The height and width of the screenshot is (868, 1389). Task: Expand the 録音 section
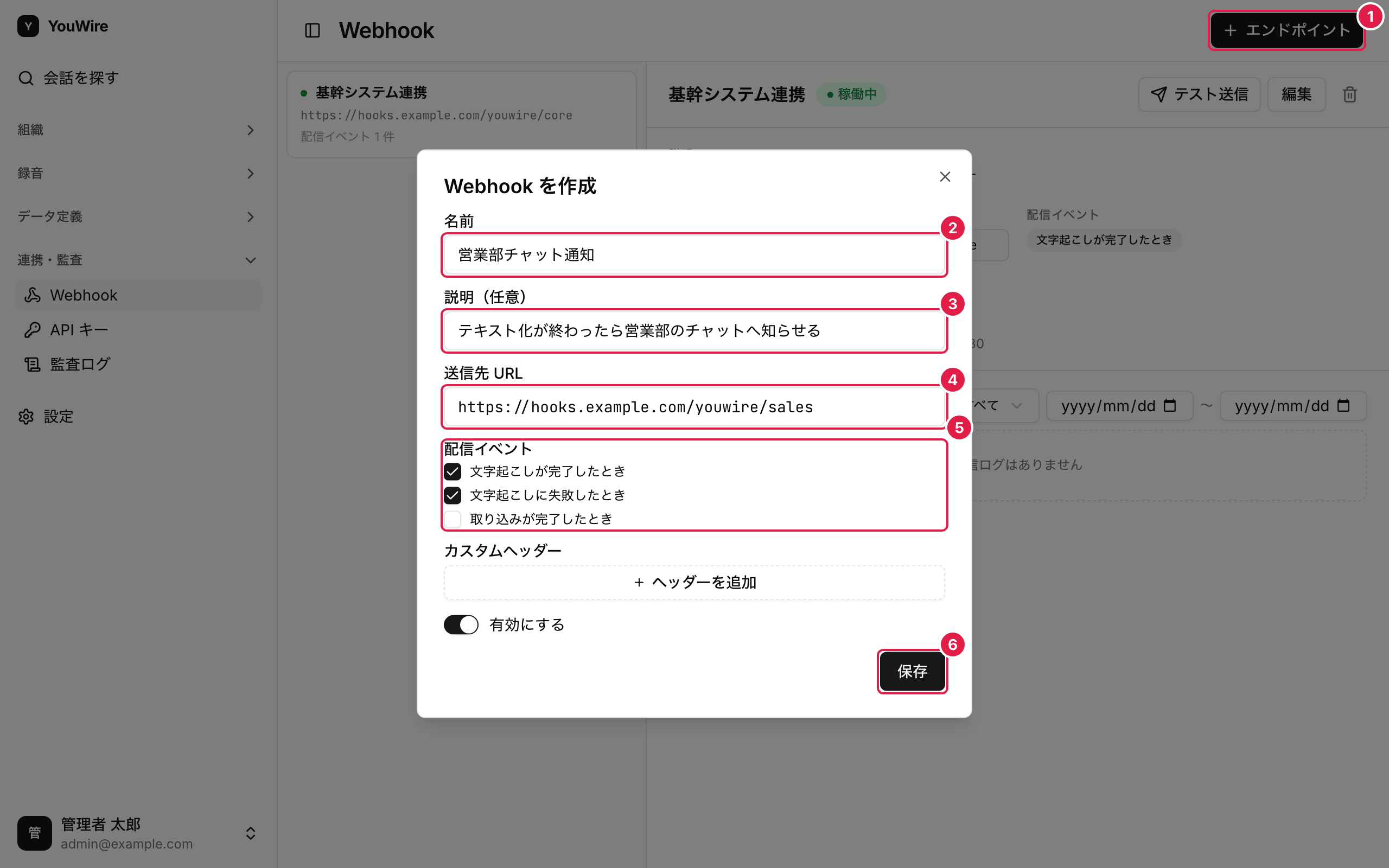tap(137, 174)
